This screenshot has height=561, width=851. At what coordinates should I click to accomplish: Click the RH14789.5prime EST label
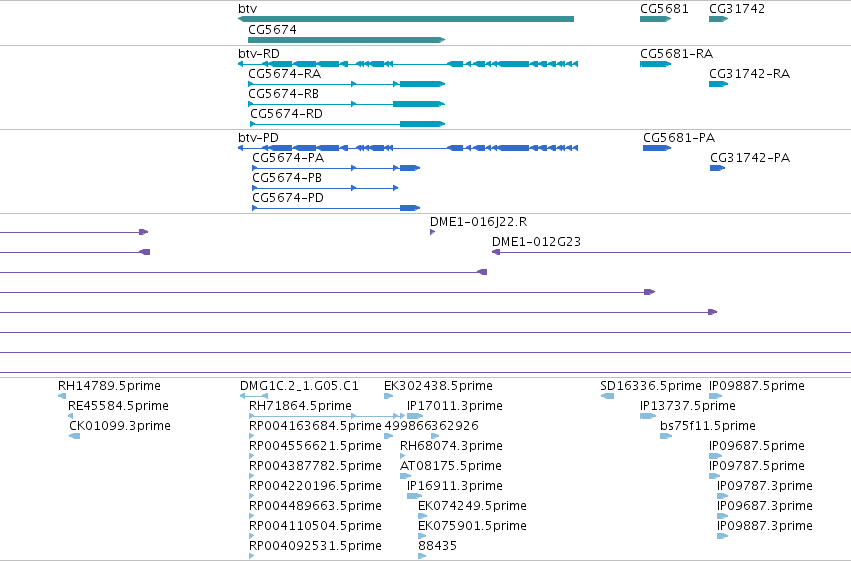tap(109, 386)
